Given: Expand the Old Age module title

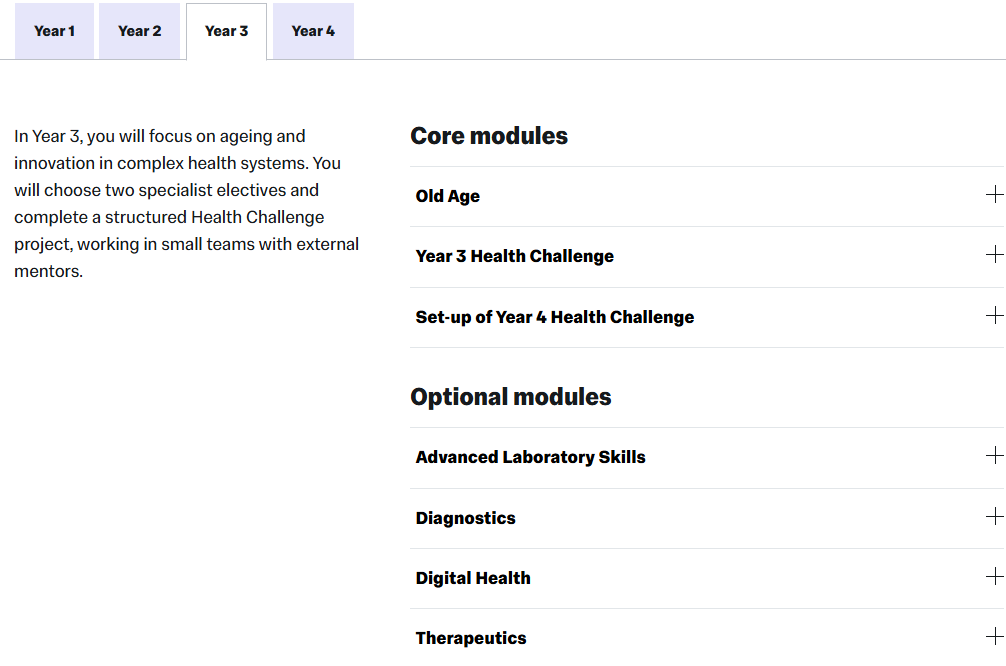Looking at the screenshot, I should (x=448, y=196).
